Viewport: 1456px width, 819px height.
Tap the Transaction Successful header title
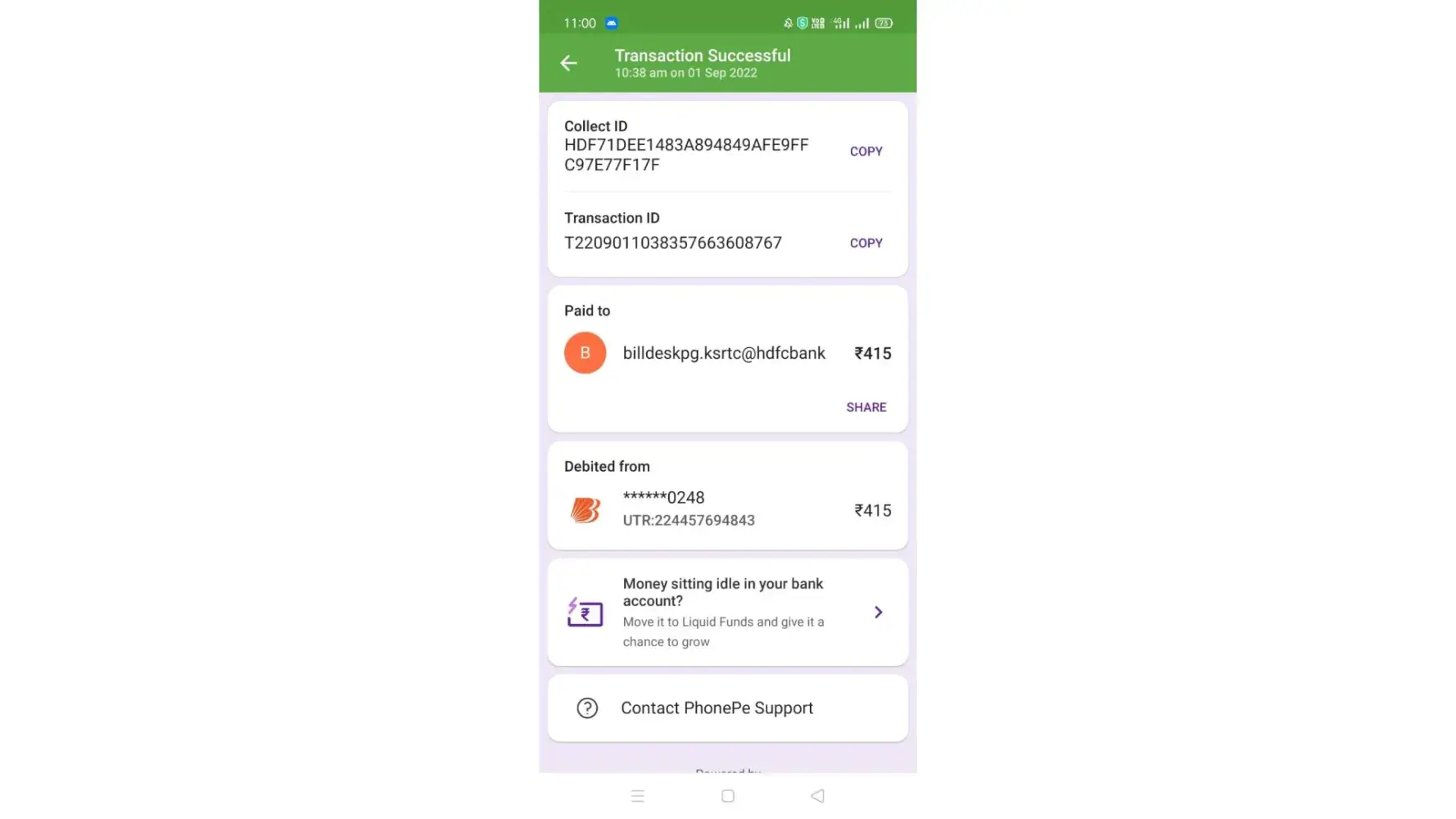click(x=703, y=56)
